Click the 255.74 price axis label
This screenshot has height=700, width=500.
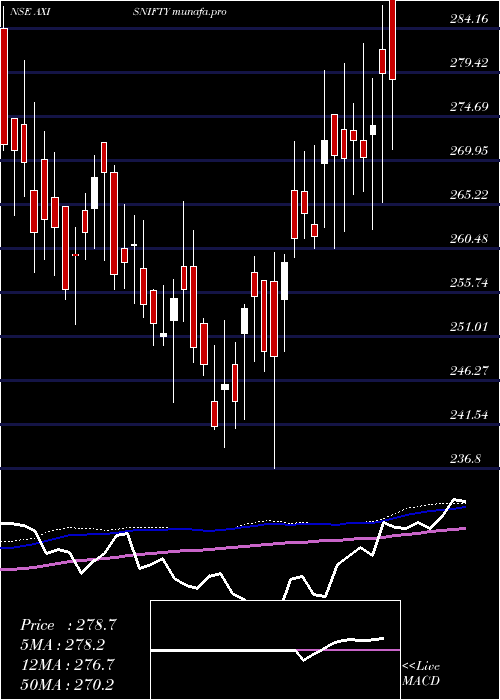pyautogui.click(x=469, y=283)
